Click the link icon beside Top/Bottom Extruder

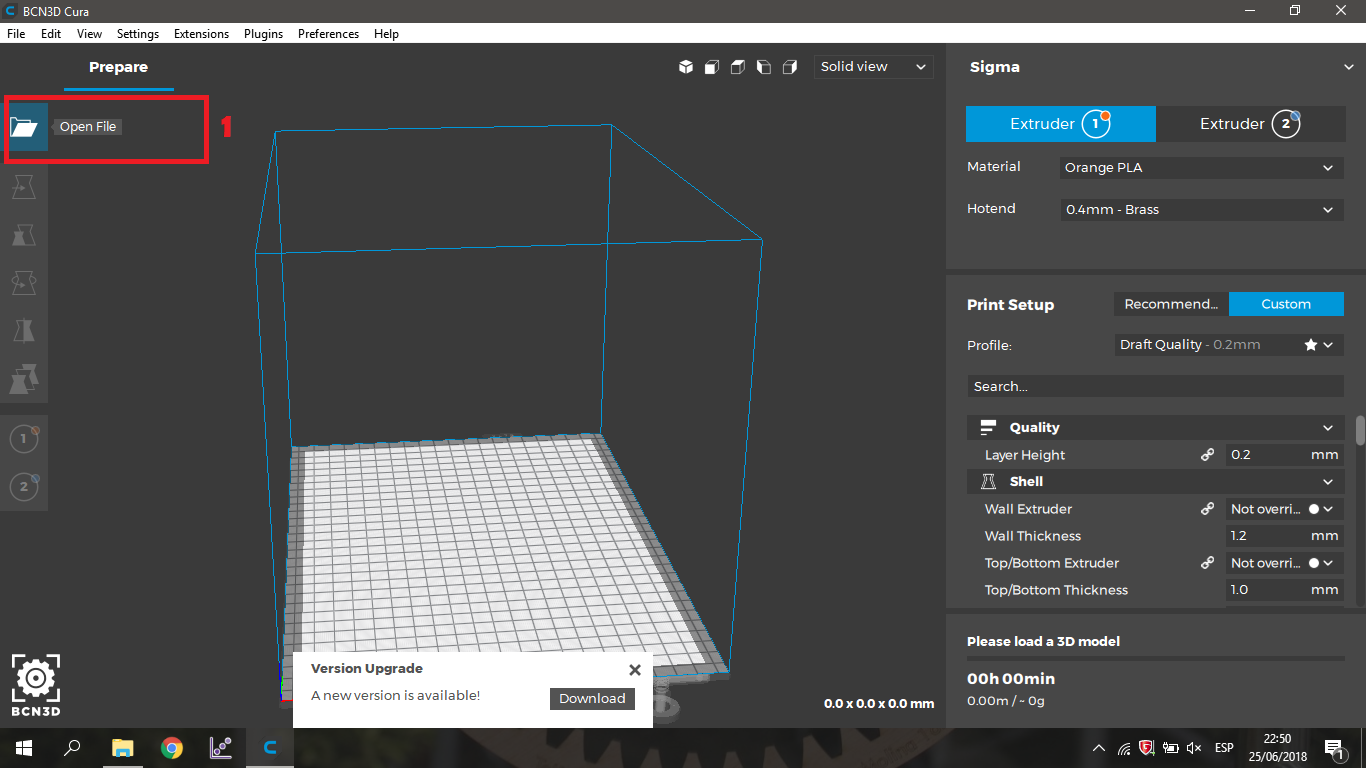tap(1207, 563)
